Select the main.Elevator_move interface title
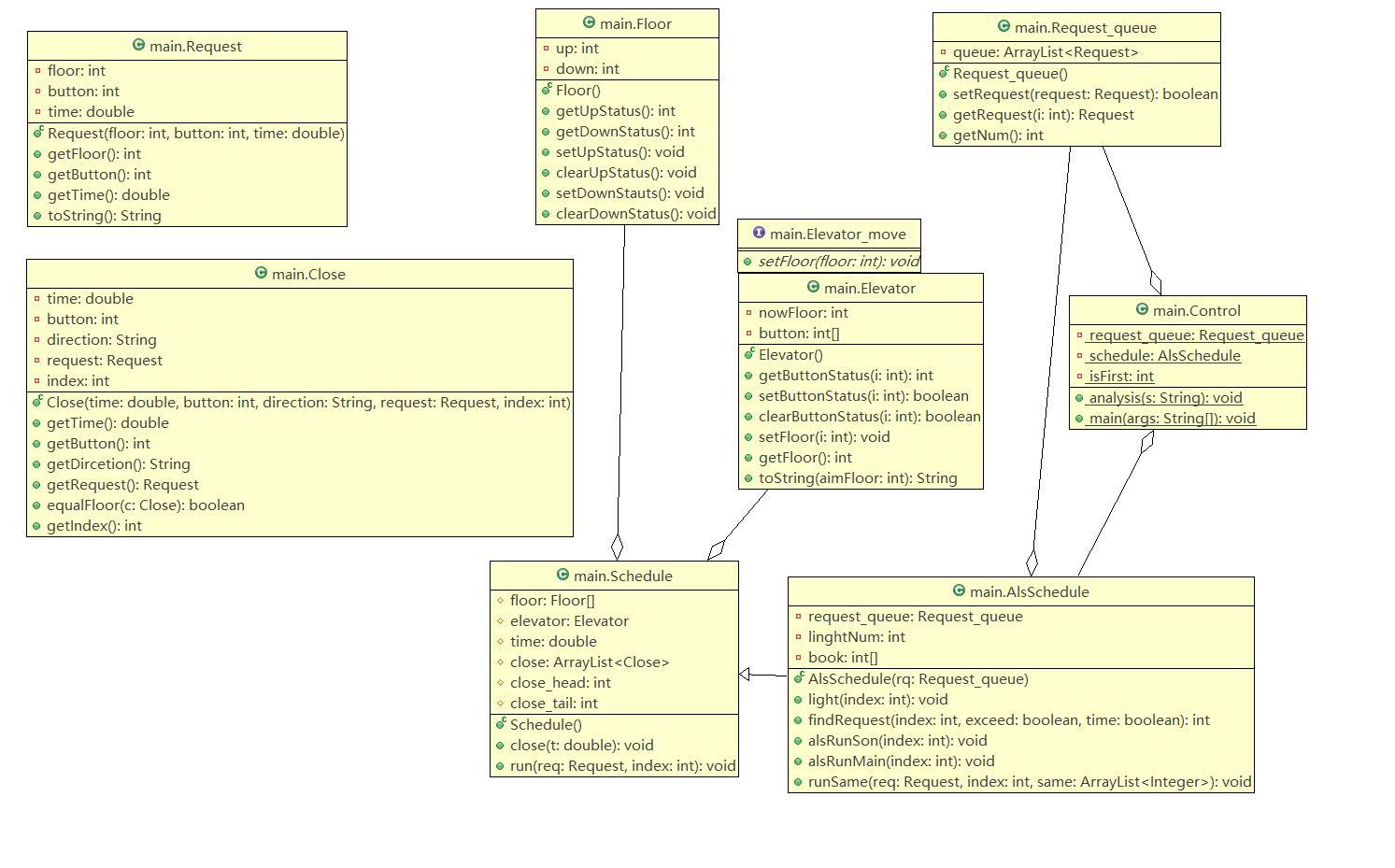Screen dimensions: 1395x868 point(837,234)
